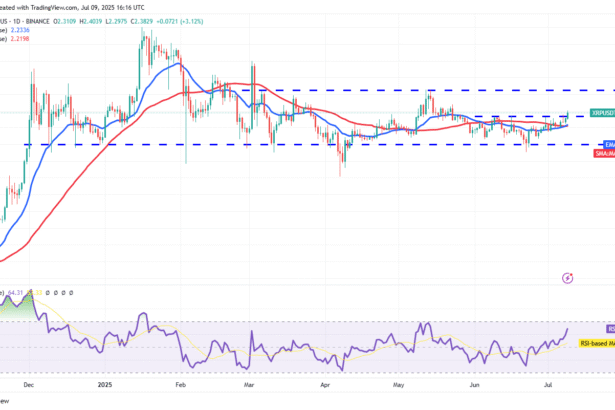This screenshot has width=615, height=410.
Task: Click the XRPUSDT price label on the price axis
Action: pos(601,115)
